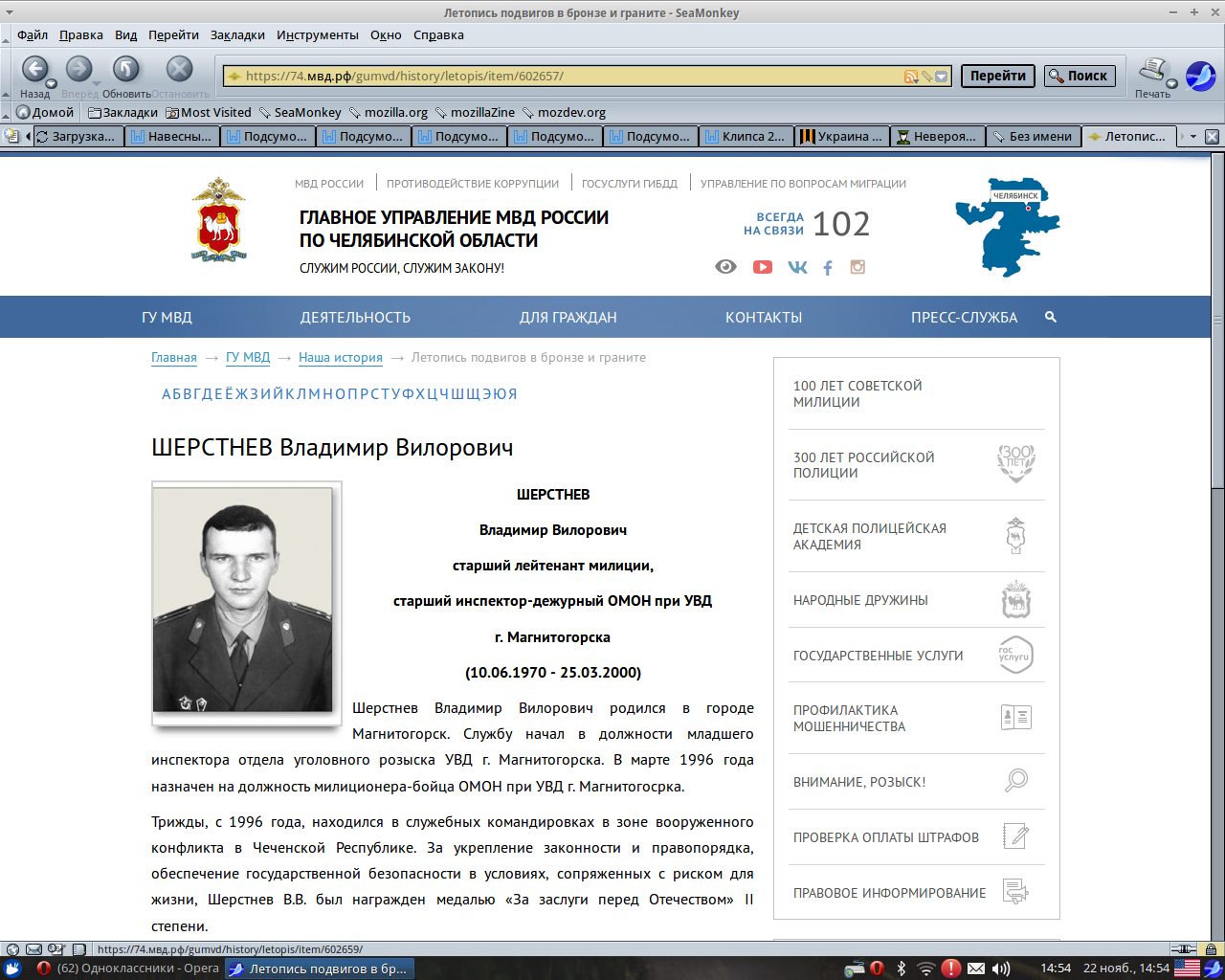This screenshot has height=980, width=1225.
Task: Mute sound via the tray speaker icon
Action: [999, 968]
